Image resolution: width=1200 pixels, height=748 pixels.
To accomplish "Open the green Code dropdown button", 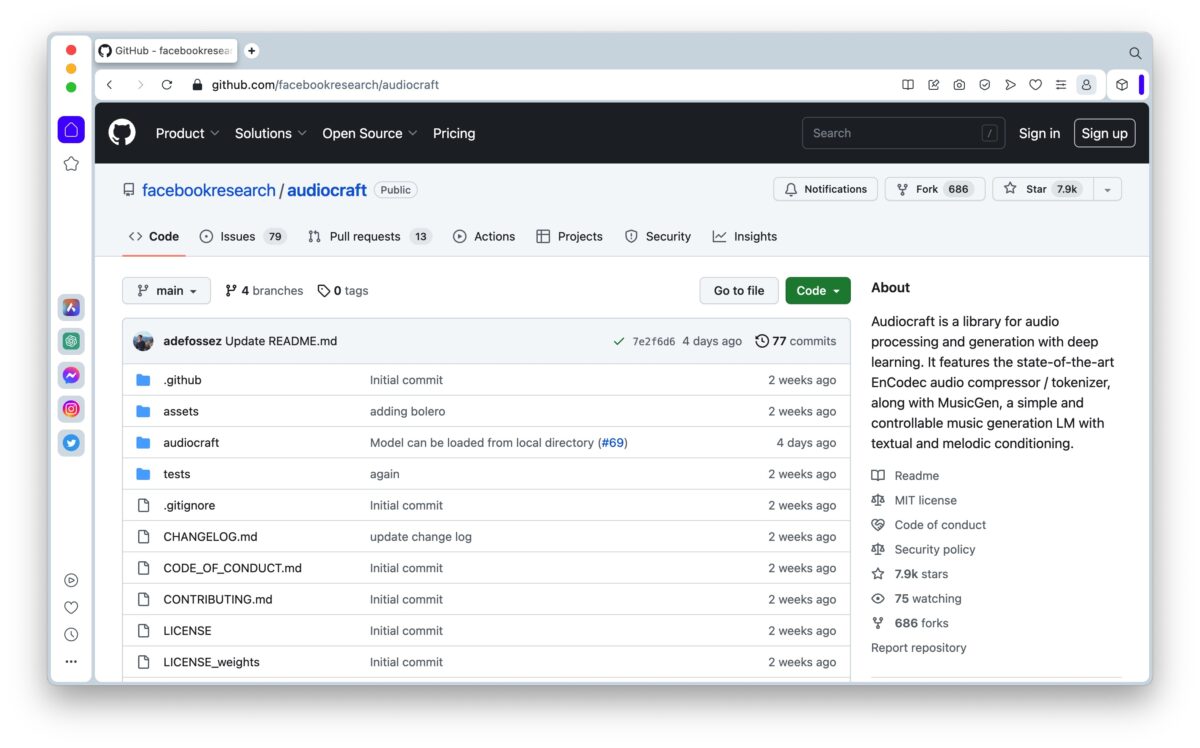I will point(818,291).
